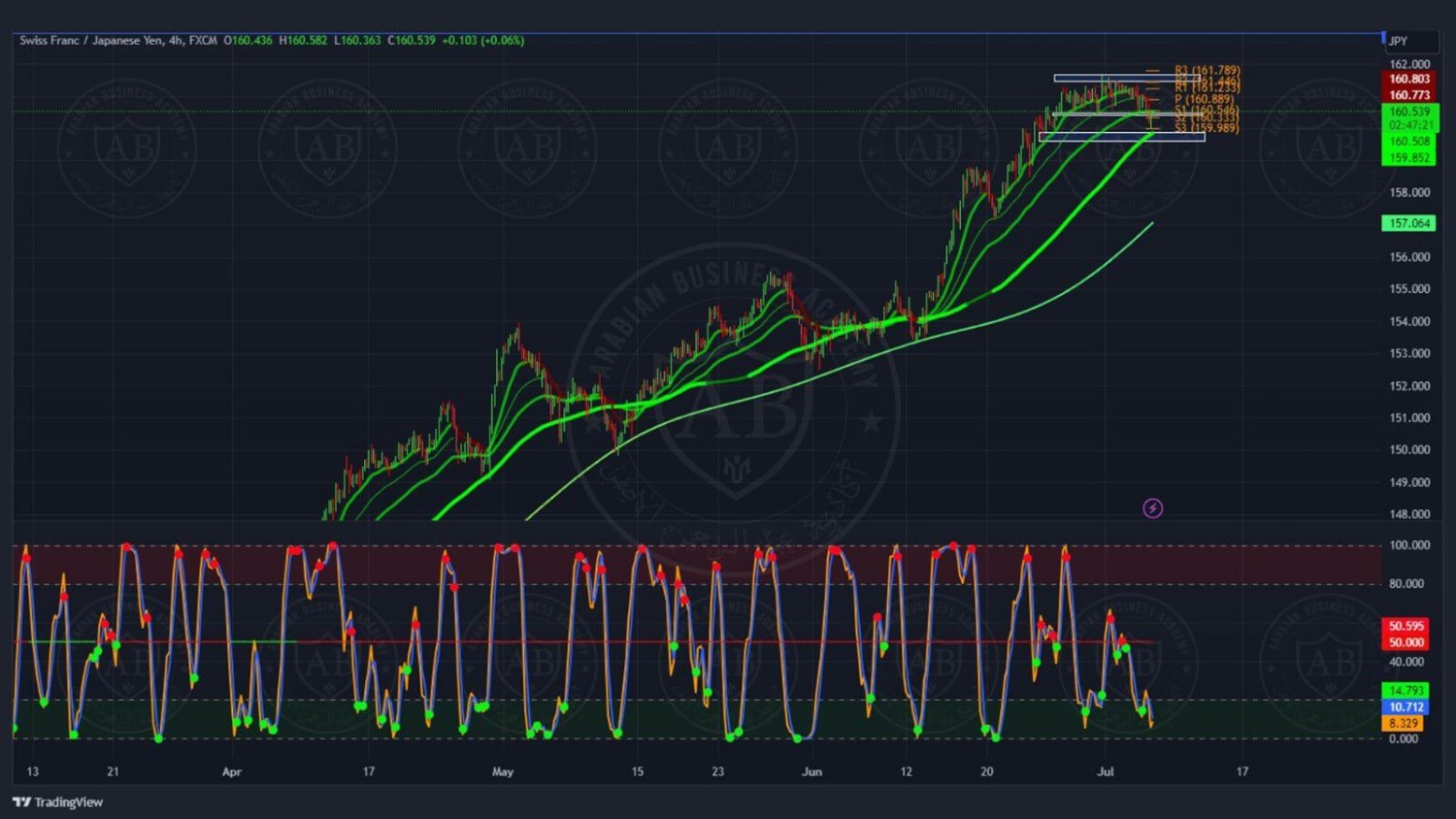Click the red 50.595 indicator value tag

tap(1406, 627)
